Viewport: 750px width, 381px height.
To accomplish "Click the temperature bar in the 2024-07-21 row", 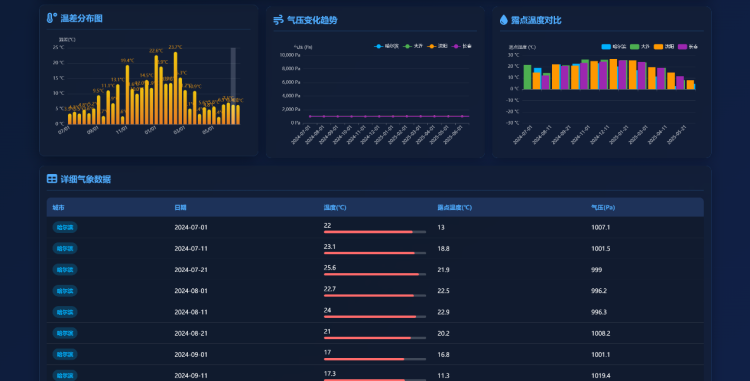I will tap(375, 274).
